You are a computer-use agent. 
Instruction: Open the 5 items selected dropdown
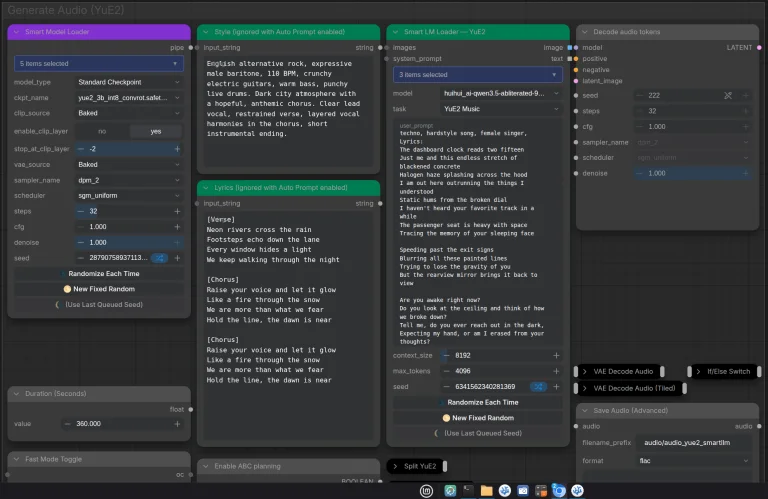click(99, 64)
